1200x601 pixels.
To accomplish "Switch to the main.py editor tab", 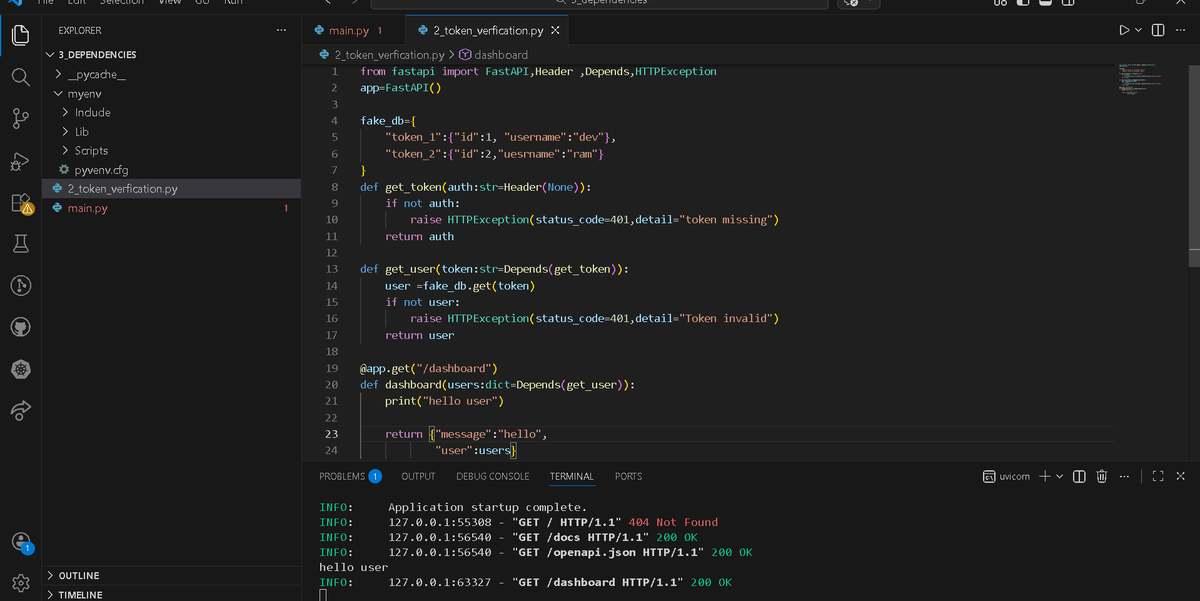I will pyautogui.click(x=355, y=31).
